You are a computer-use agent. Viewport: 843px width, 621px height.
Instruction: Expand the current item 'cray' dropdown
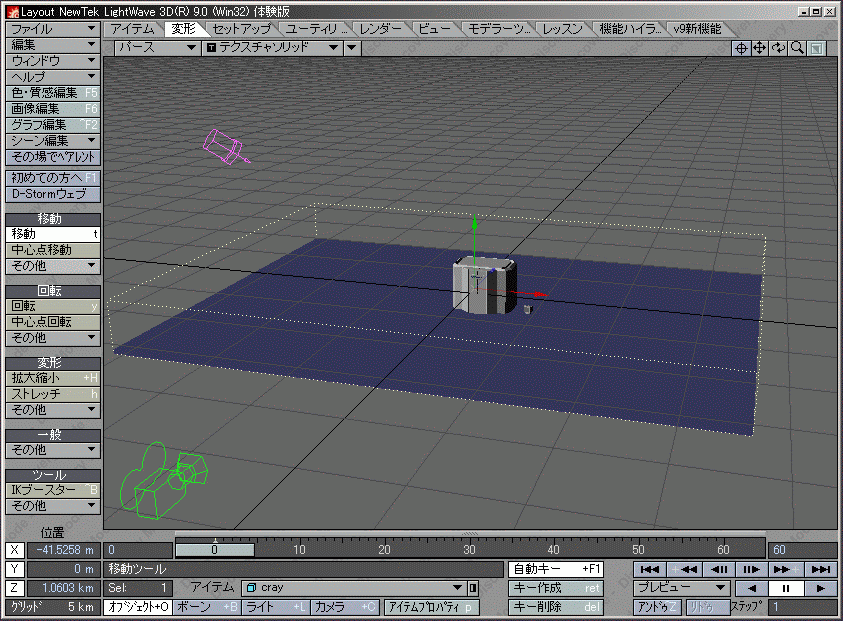[x=459, y=588]
